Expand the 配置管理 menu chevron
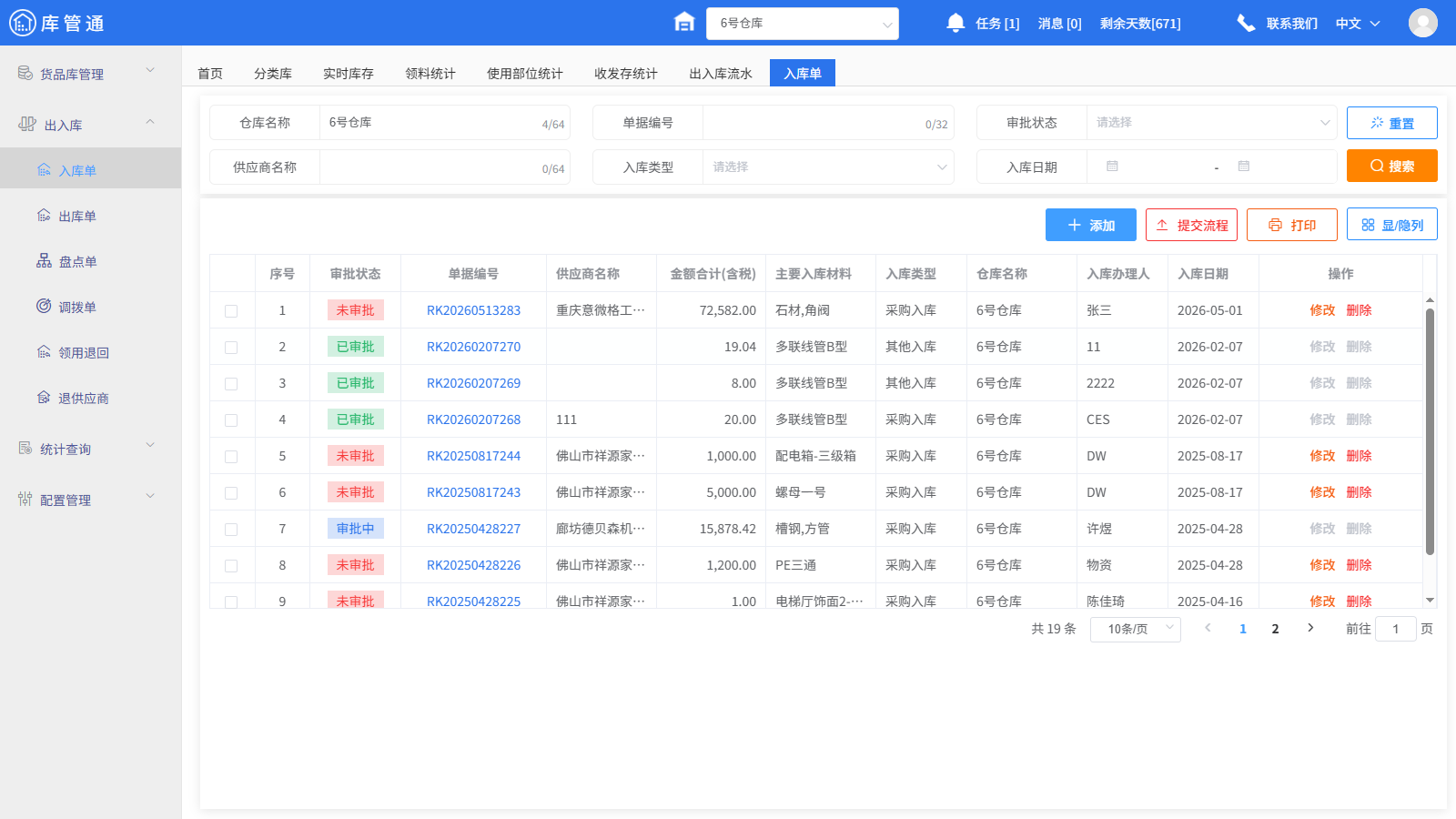The width and height of the screenshot is (1456, 819). (x=150, y=496)
